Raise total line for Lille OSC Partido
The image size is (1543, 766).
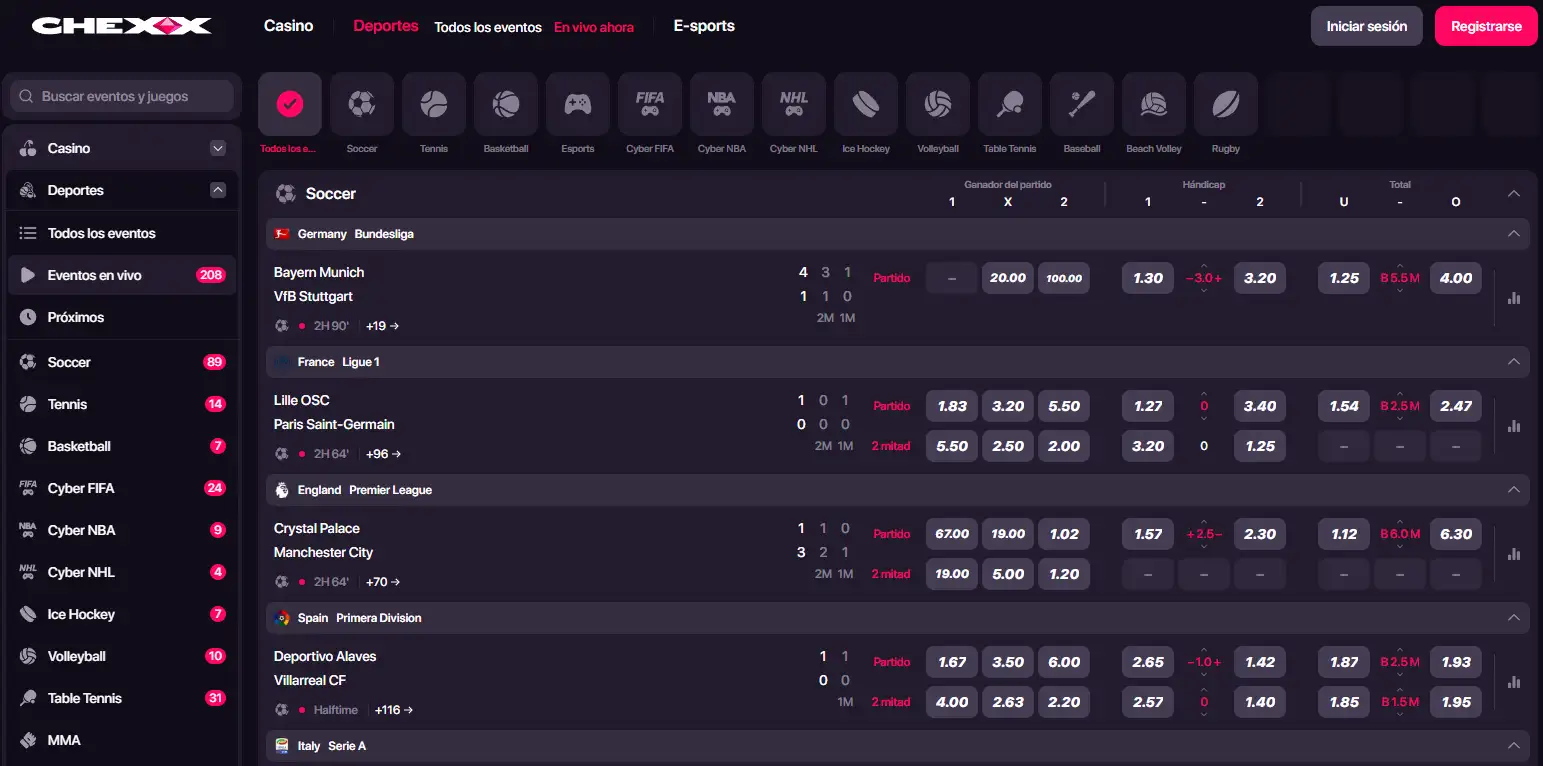pos(1400,394)
